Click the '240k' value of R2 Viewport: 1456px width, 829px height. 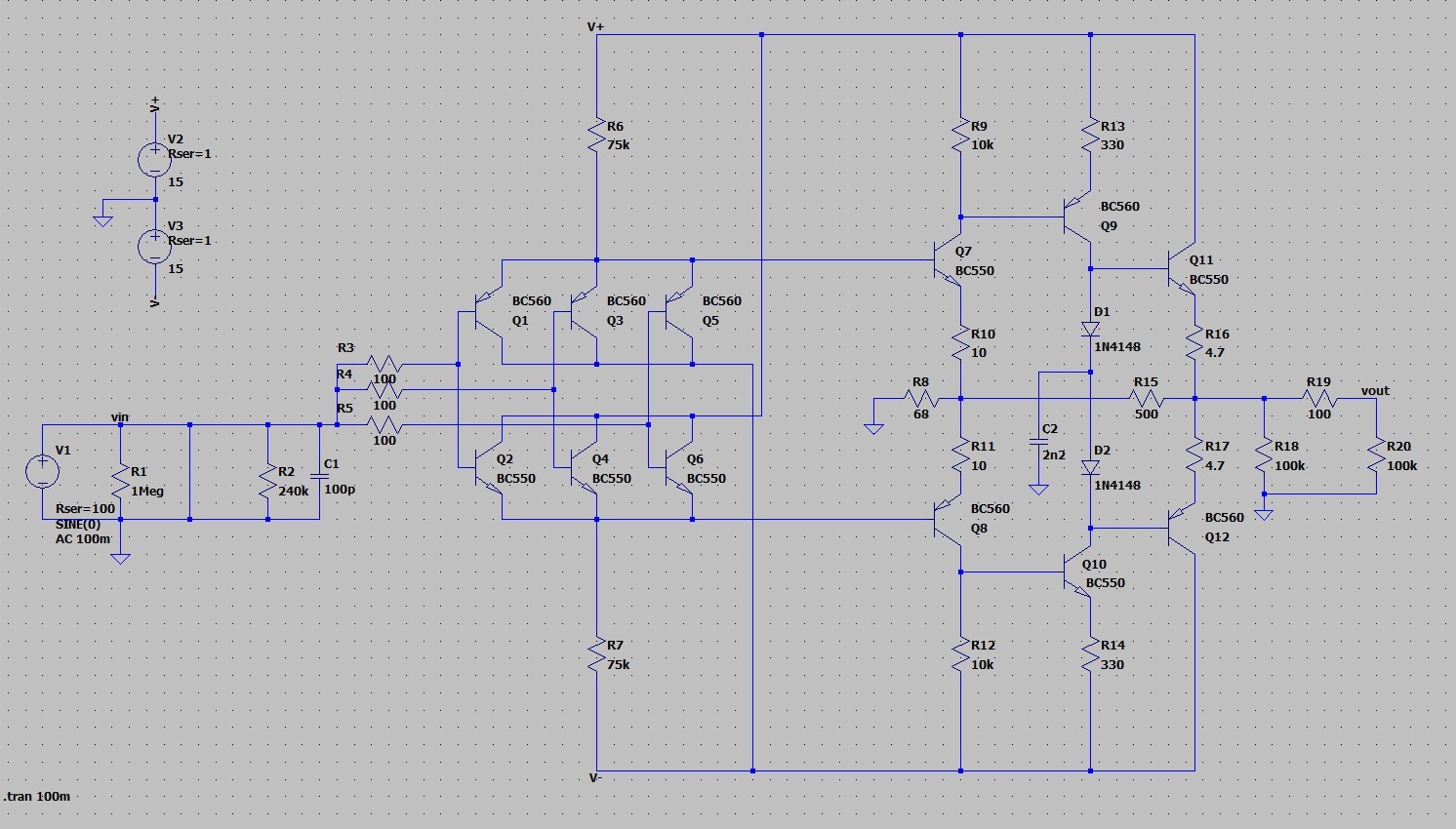[293, 491]
